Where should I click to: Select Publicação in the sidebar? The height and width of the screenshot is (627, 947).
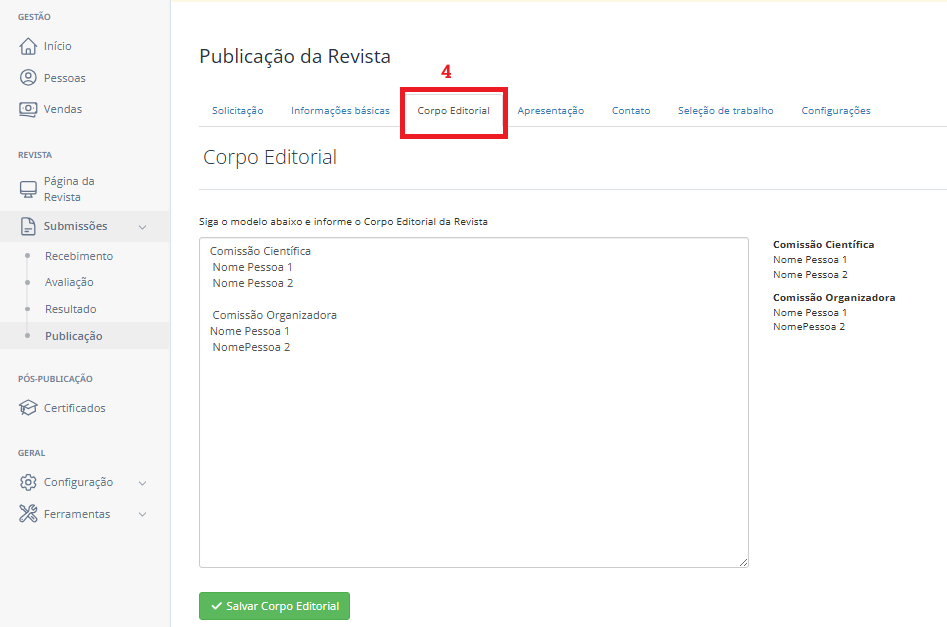pyautogui.click(x=74, y=336)
